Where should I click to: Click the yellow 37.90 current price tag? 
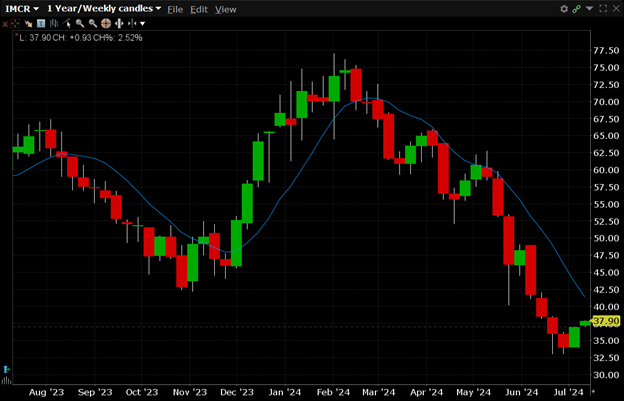(606, 321)
